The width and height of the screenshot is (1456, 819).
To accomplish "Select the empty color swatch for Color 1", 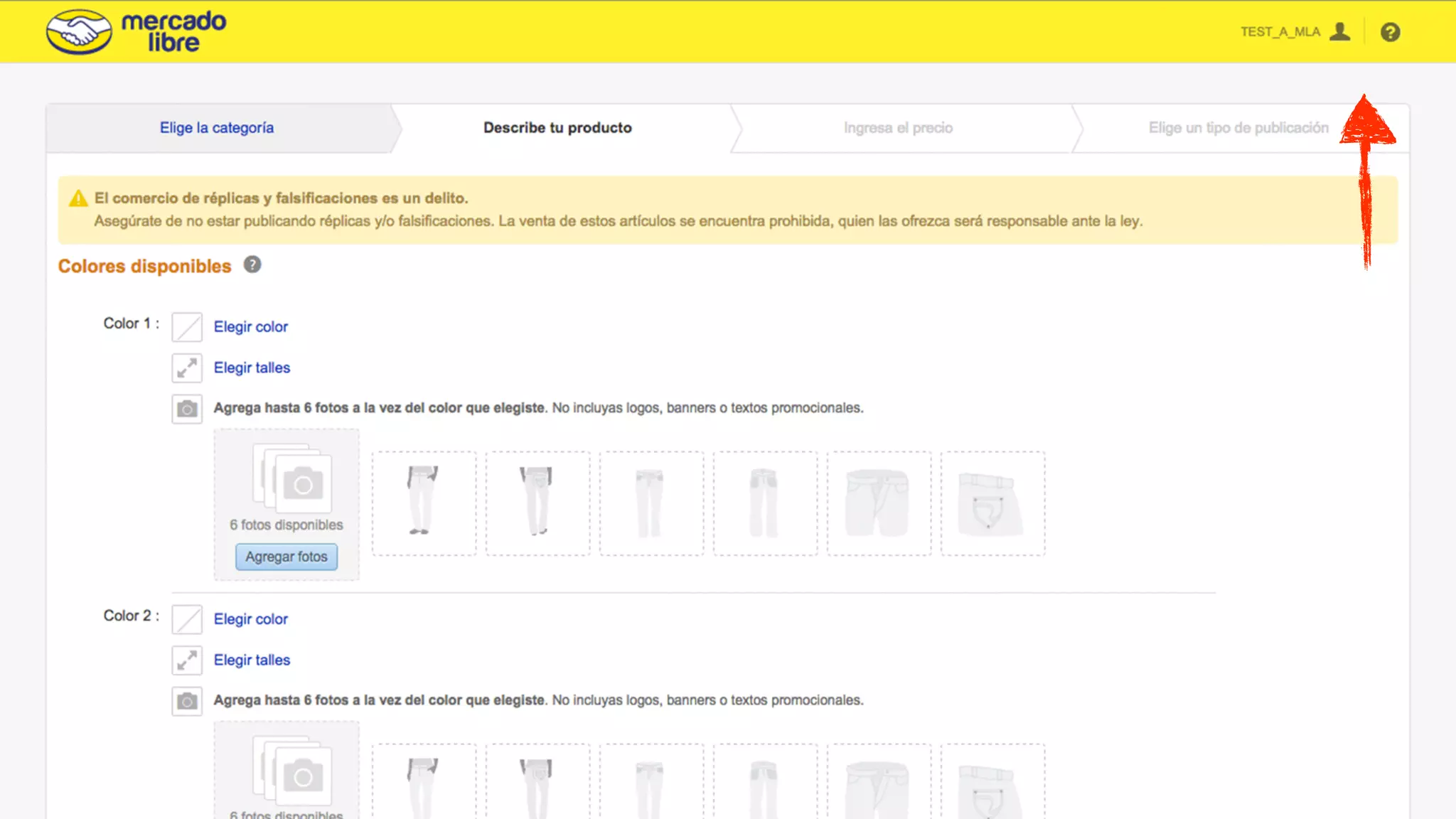I will coord(187,327).
